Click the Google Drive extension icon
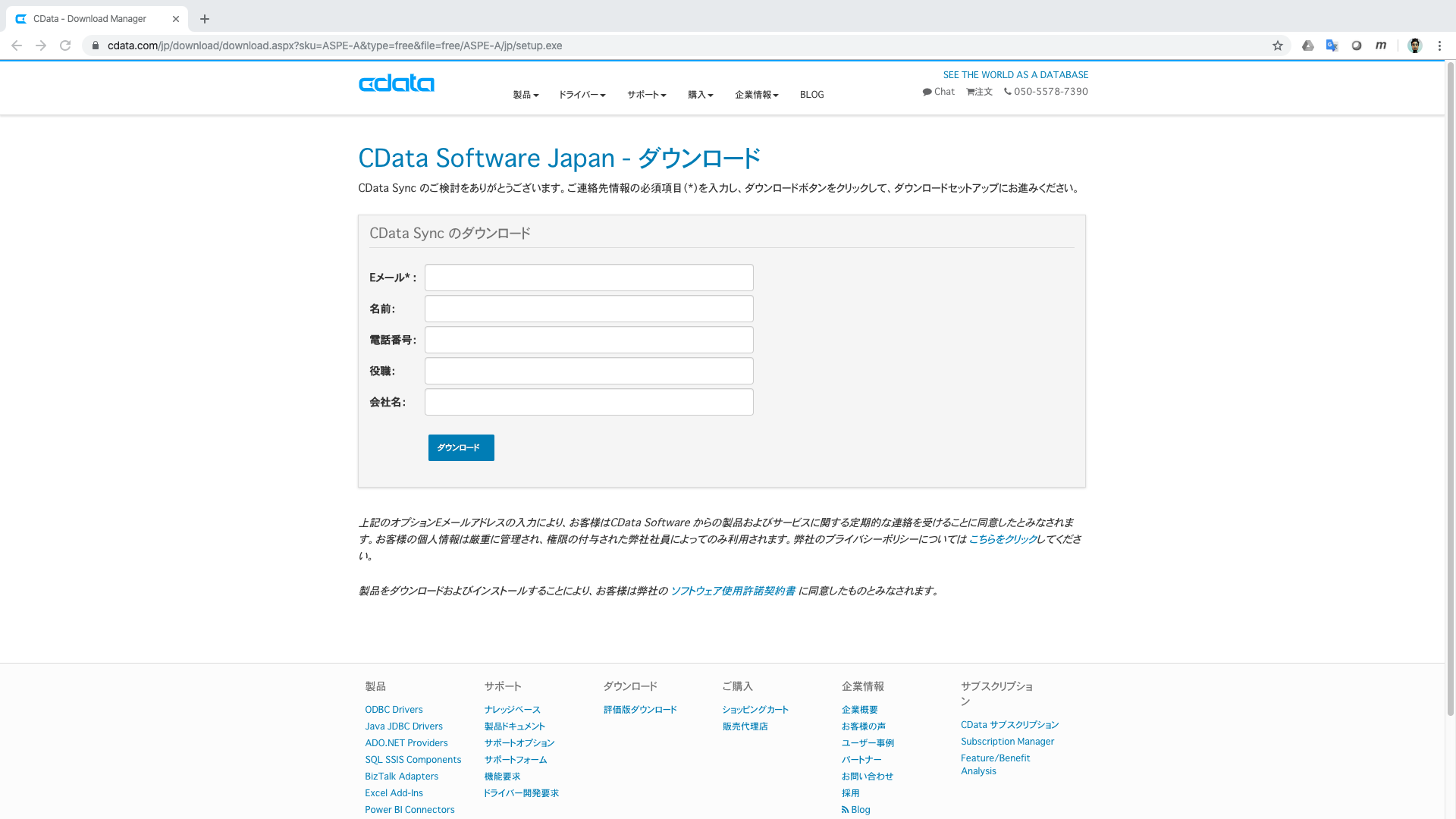This screenshot has height=819, width=1456. pyautogui.click(x=1307, y=45)
